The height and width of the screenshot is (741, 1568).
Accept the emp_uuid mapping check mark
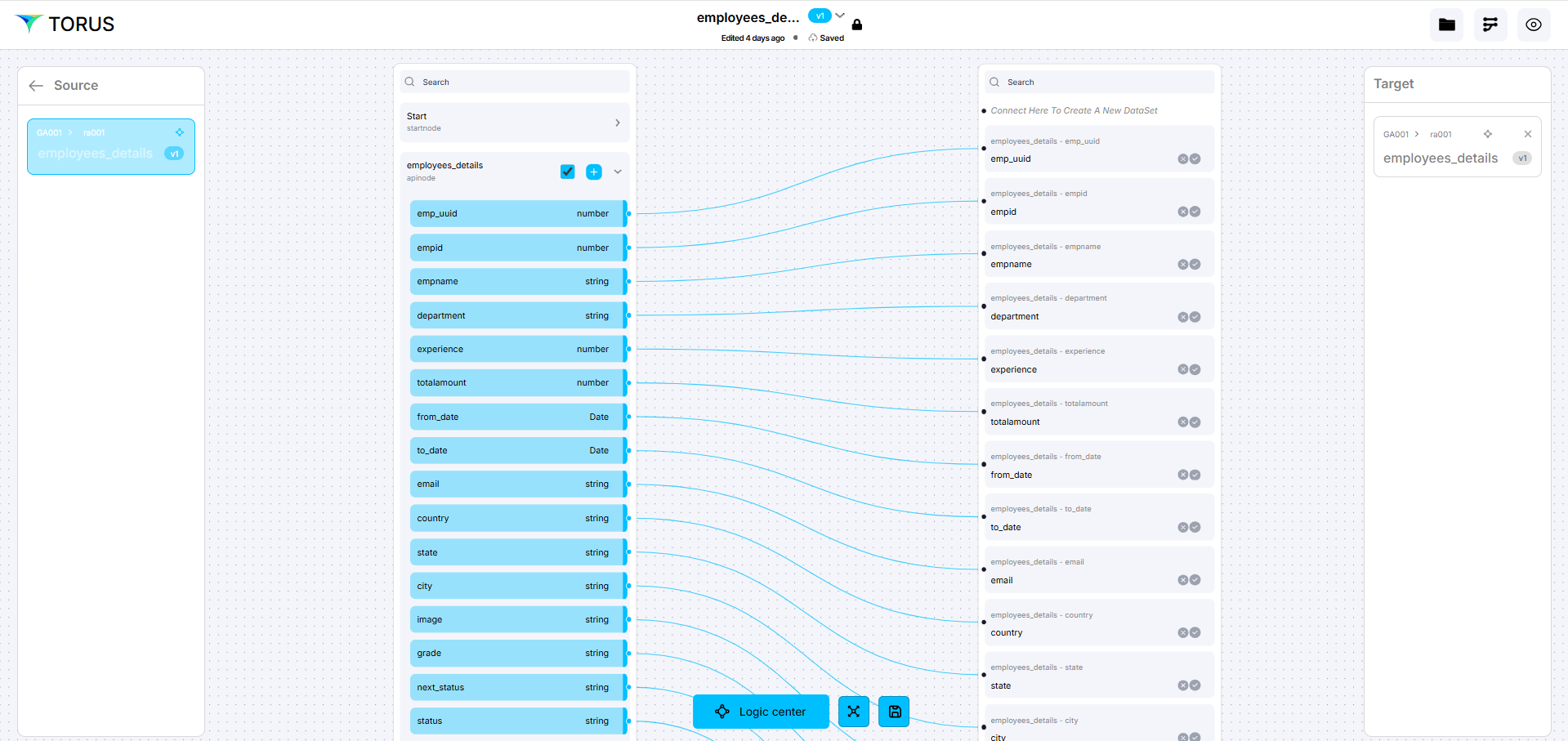click(1195, 159)
